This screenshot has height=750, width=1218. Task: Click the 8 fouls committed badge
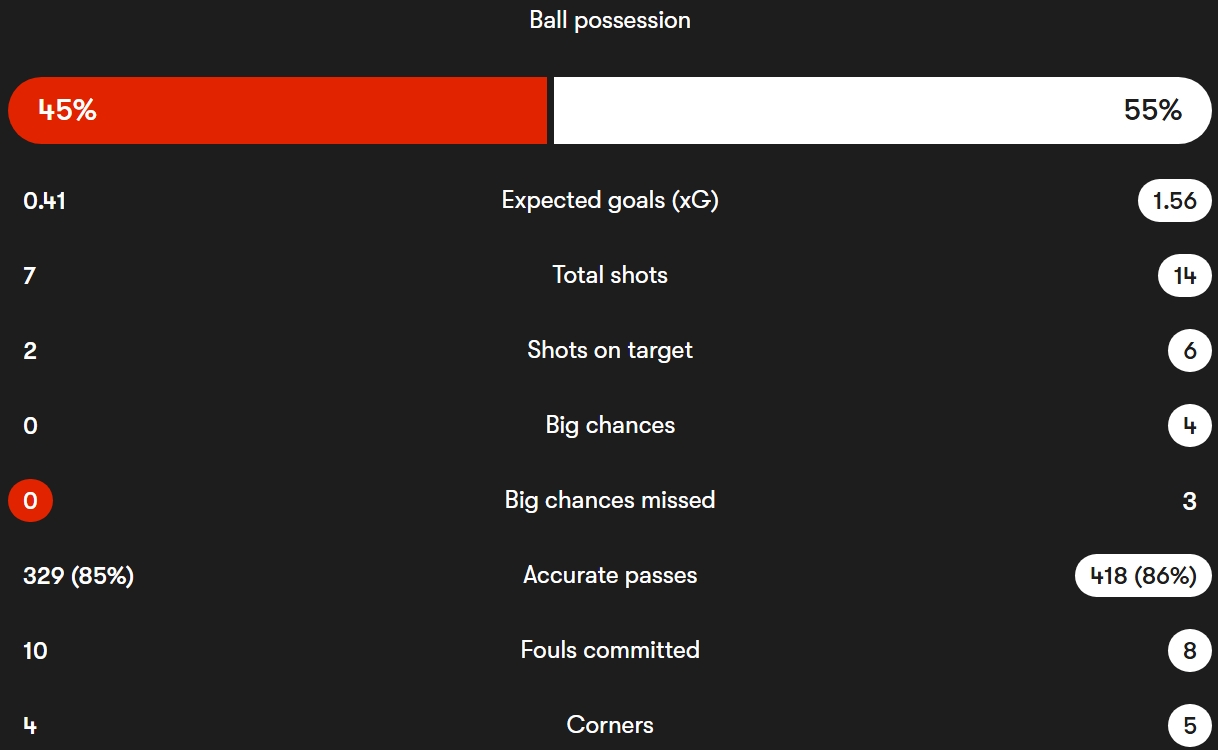(1189, 651)
